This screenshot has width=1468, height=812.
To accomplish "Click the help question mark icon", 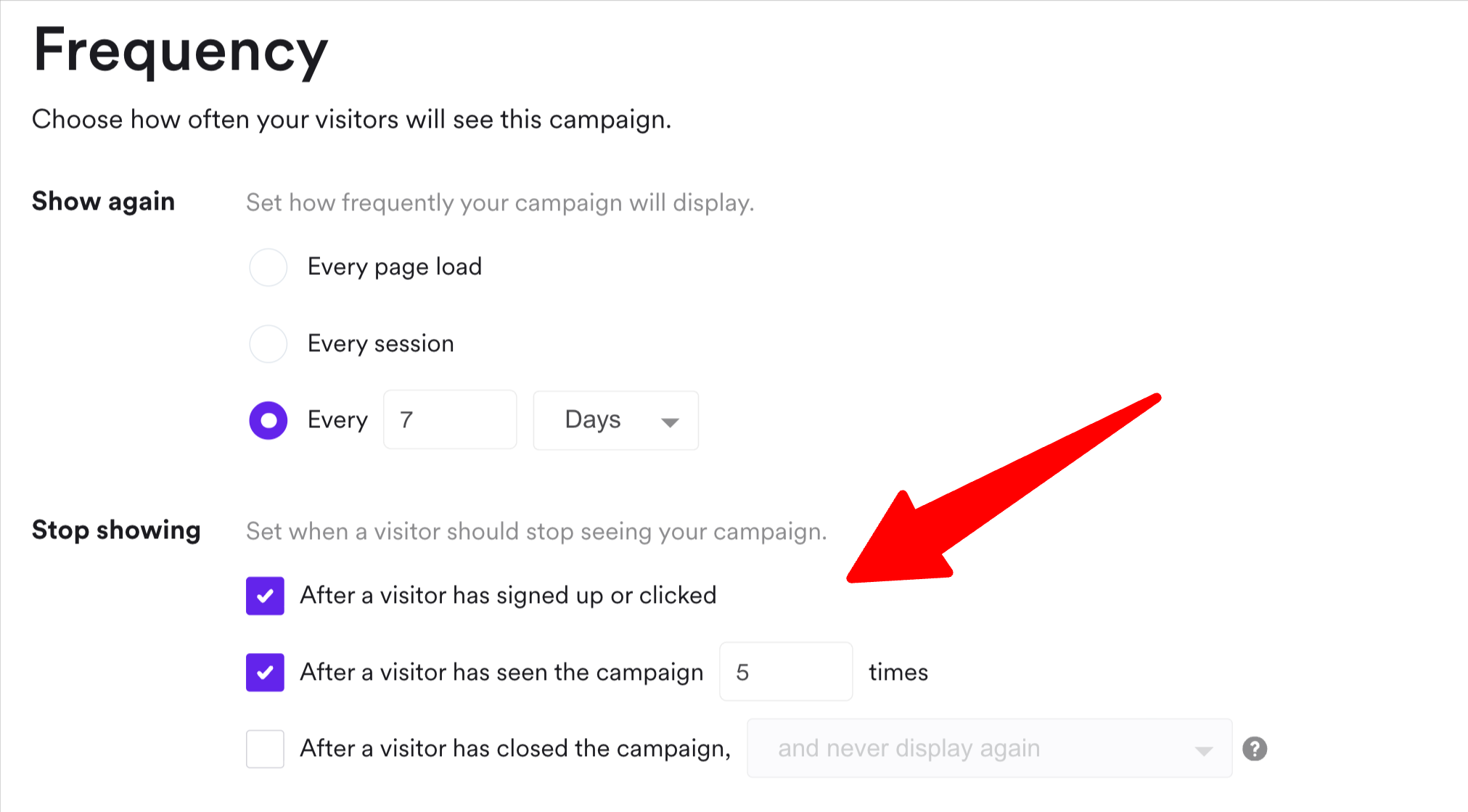I will pyautogui.click(x=1255, y=748).
